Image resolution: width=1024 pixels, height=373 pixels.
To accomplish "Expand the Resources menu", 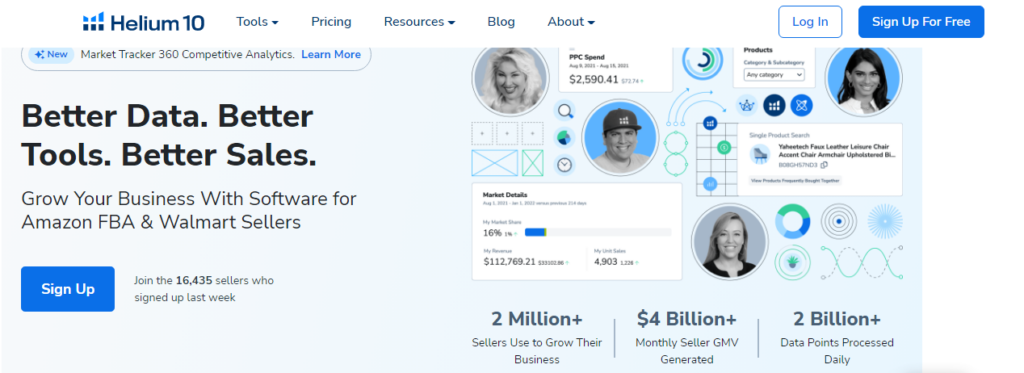I will (x=419, y=22).
